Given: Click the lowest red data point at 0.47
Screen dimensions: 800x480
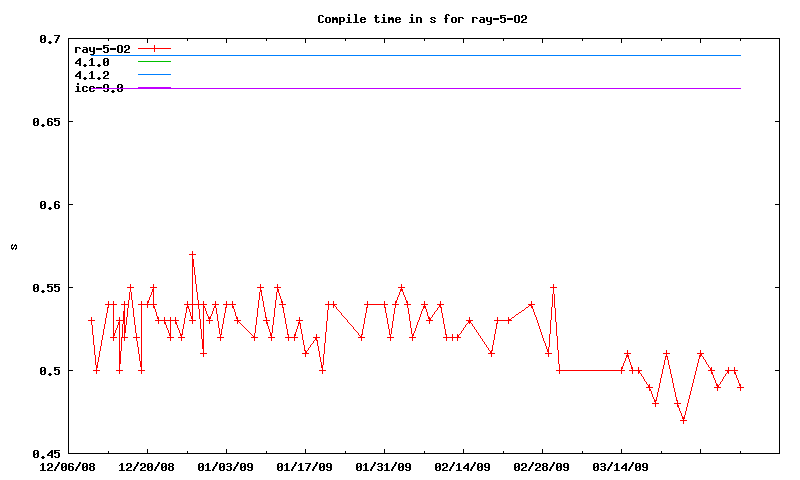Looking at the screenshot, I should point(683,420).
